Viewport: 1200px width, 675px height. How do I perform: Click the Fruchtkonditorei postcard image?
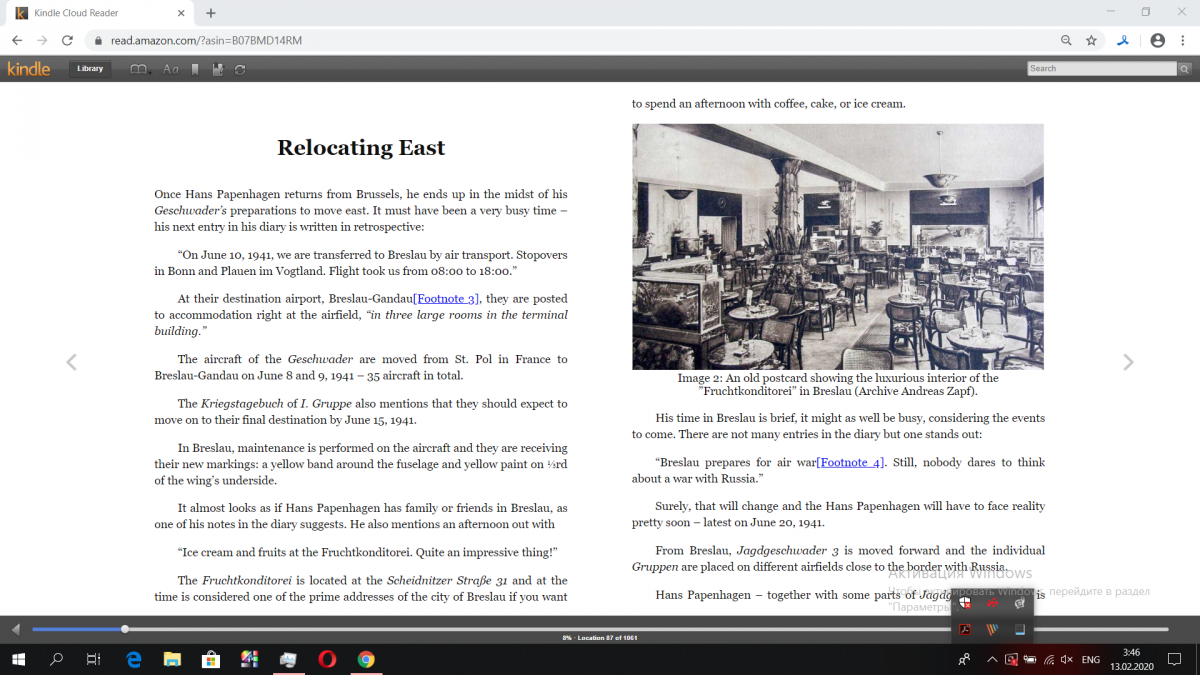tap(837, 246)
